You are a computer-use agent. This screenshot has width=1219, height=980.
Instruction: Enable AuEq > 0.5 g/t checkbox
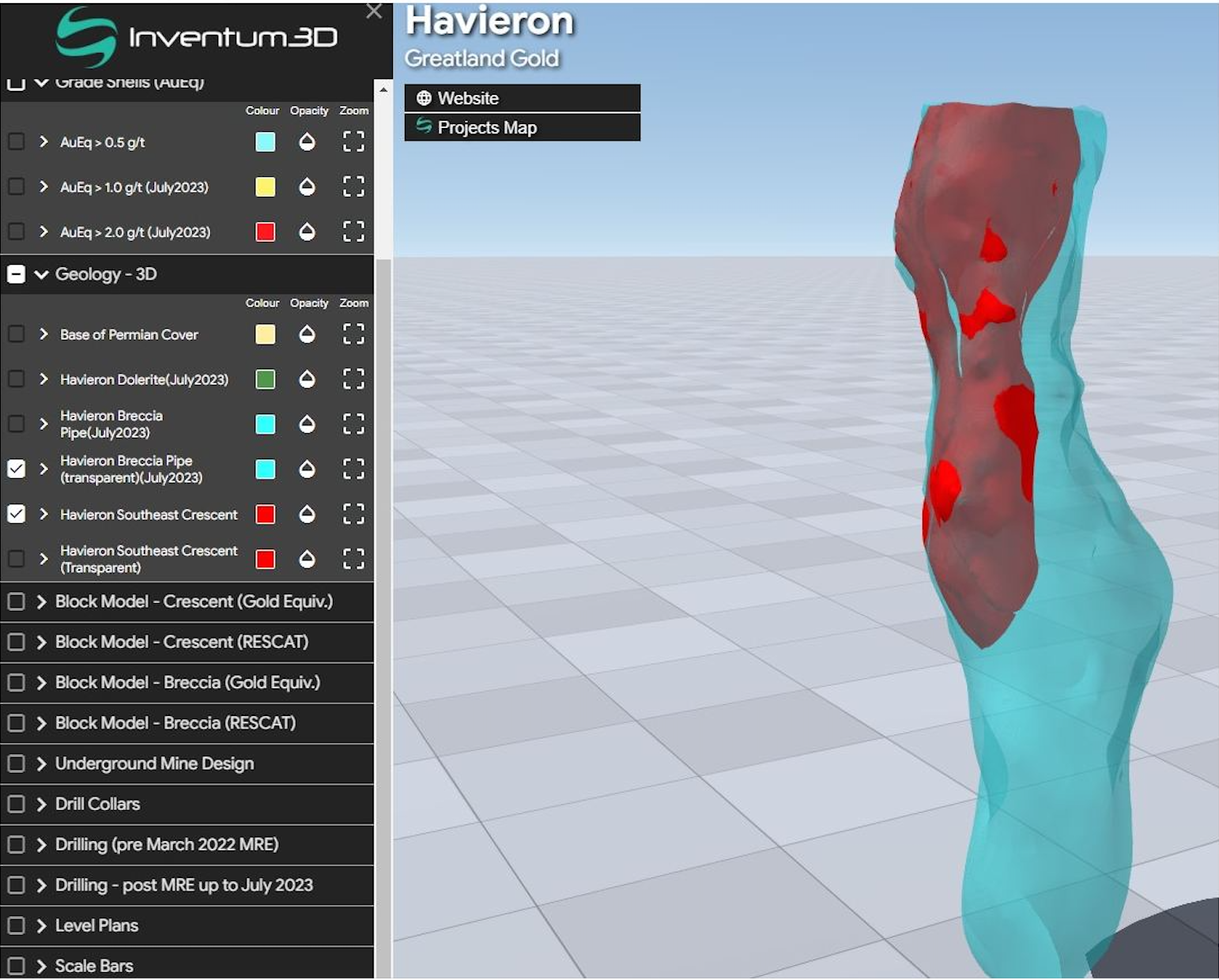[x=16, y=141]
